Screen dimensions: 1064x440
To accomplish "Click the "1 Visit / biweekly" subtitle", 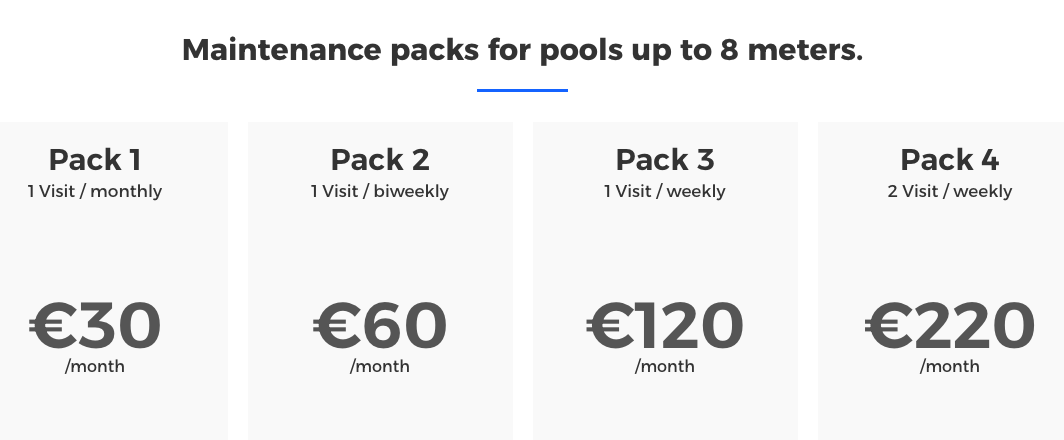I will coord(380,191).
